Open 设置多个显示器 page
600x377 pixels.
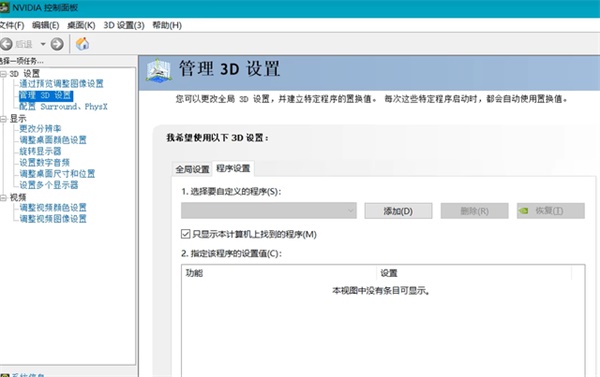[x=49, y=185]
